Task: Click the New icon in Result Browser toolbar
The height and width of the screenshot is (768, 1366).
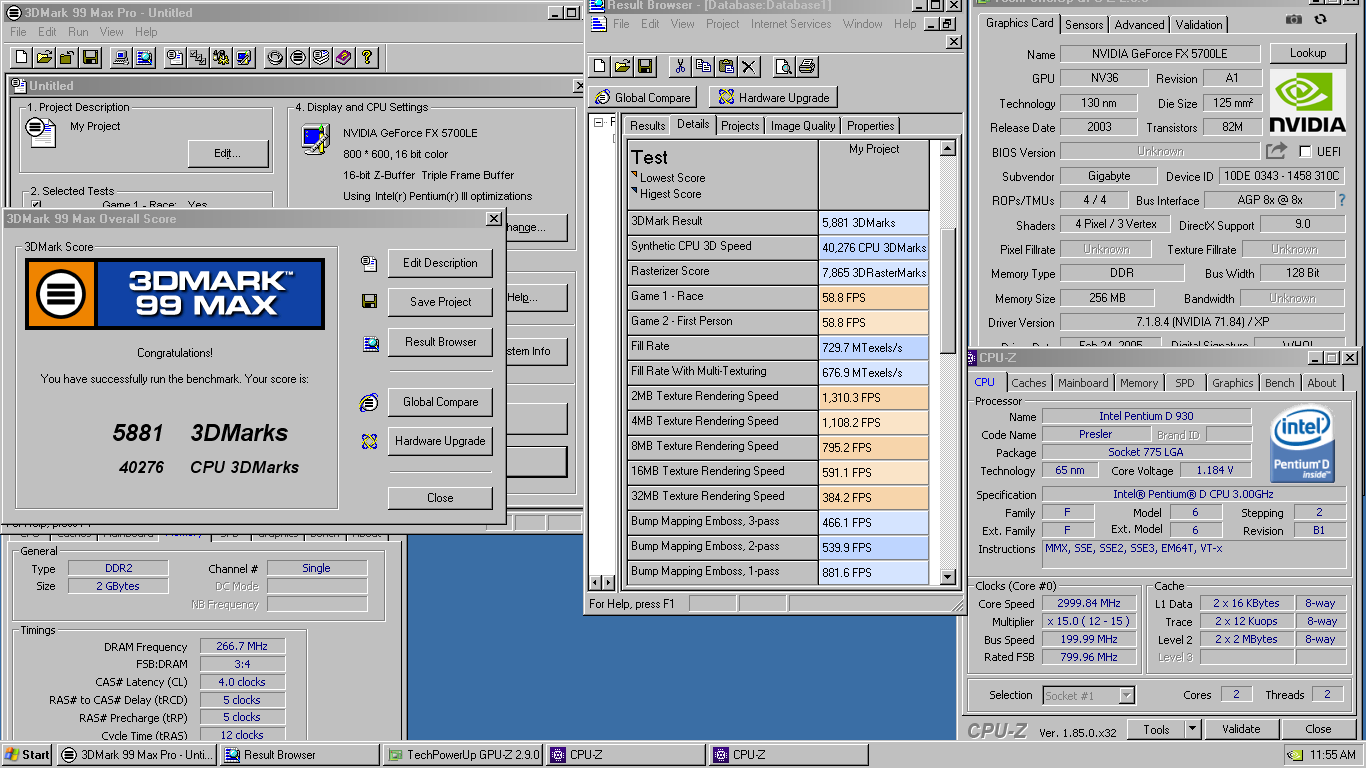Action: tap(599, 67)
